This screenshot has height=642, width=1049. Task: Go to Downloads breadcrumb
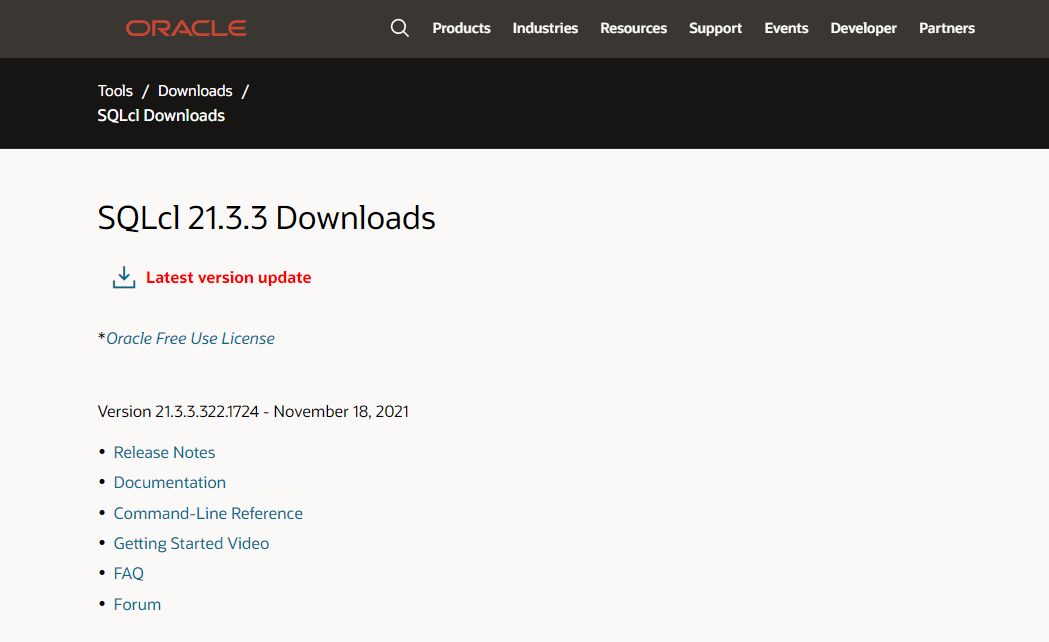pos(195,91)
